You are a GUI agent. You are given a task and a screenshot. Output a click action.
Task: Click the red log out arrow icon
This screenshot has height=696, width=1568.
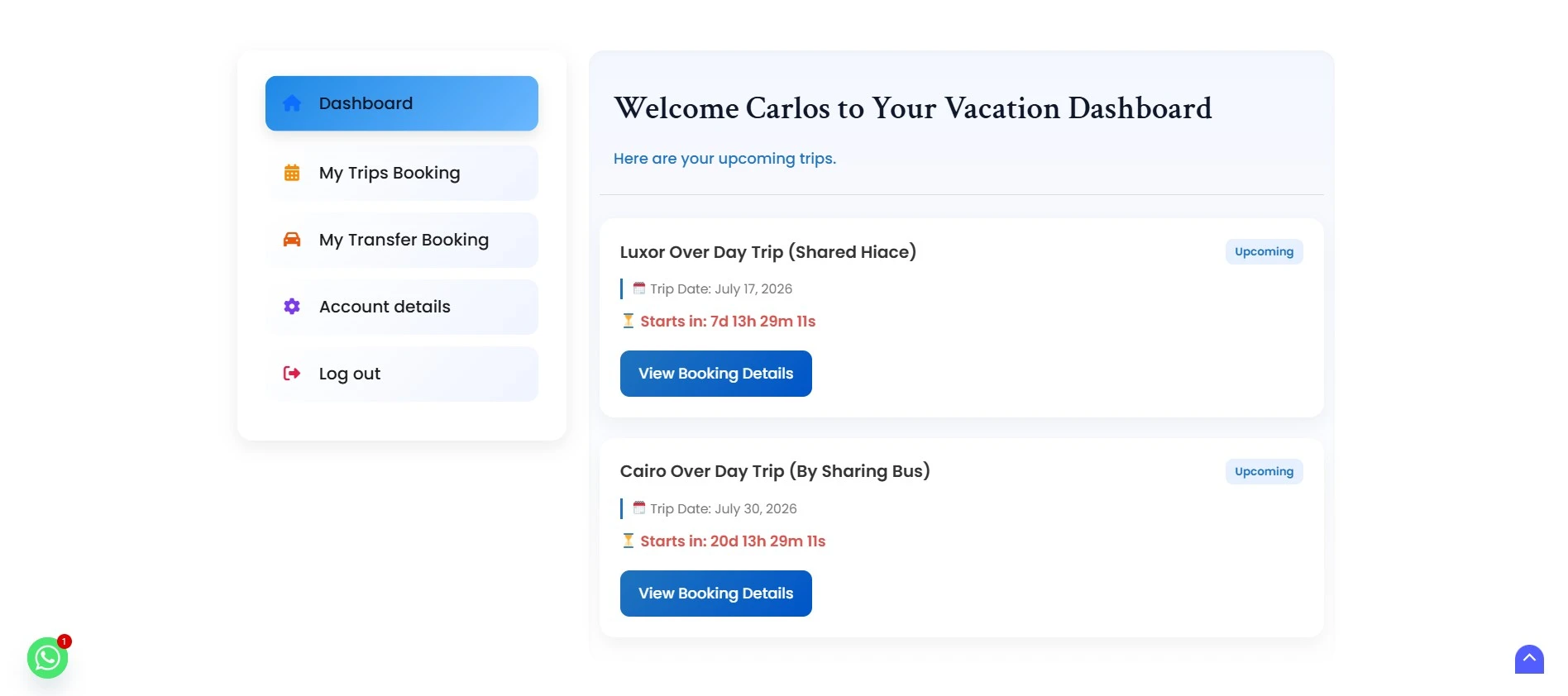click(x=292, y=374)
